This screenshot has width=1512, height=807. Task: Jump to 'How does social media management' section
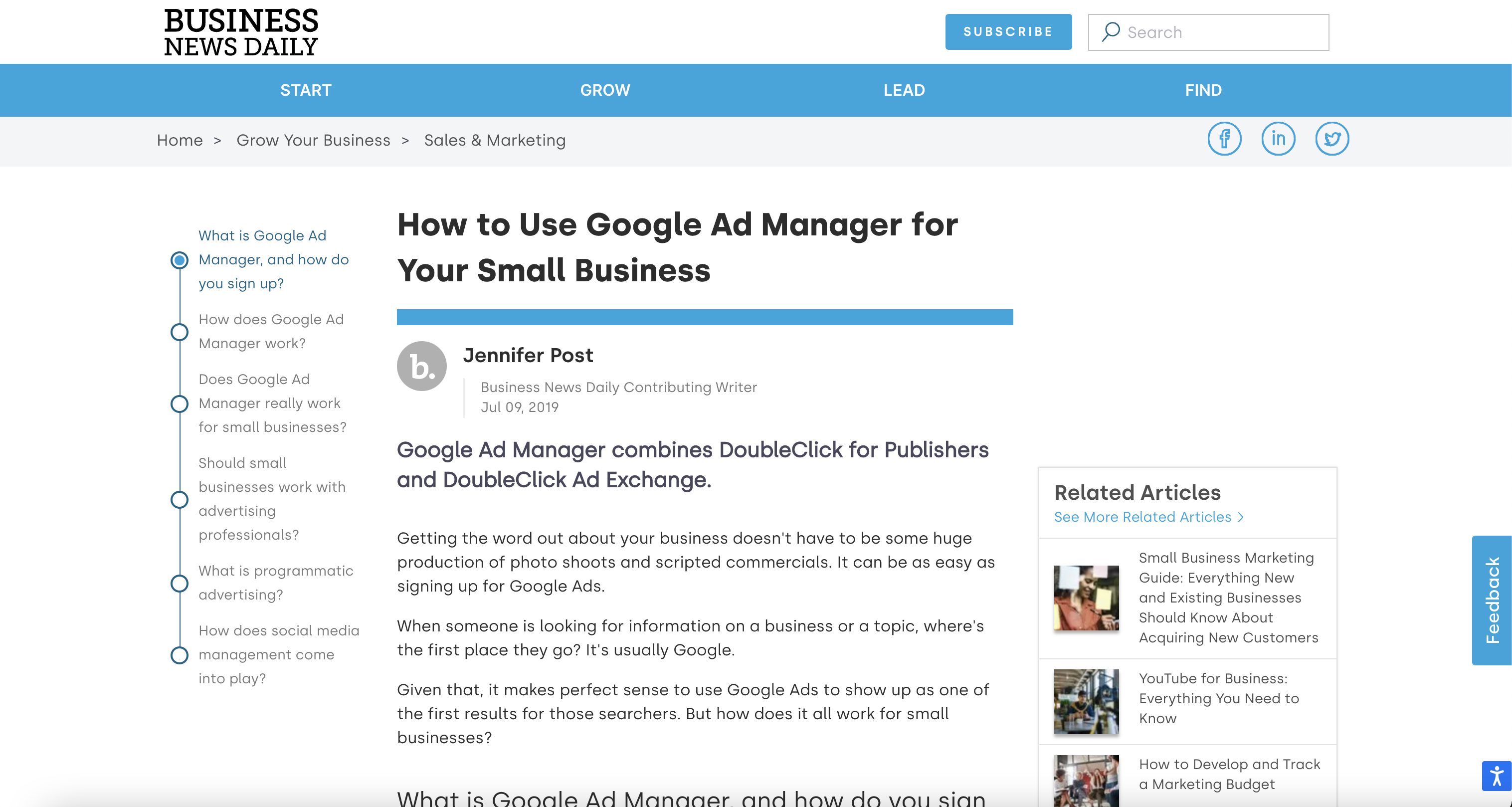click(x=279, y=654)
